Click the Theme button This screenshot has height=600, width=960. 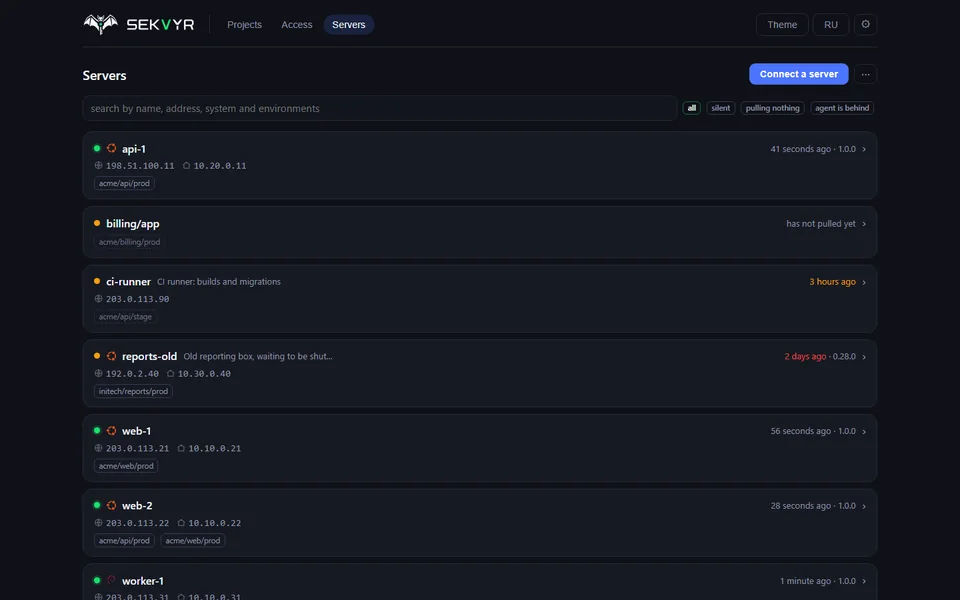782,24
